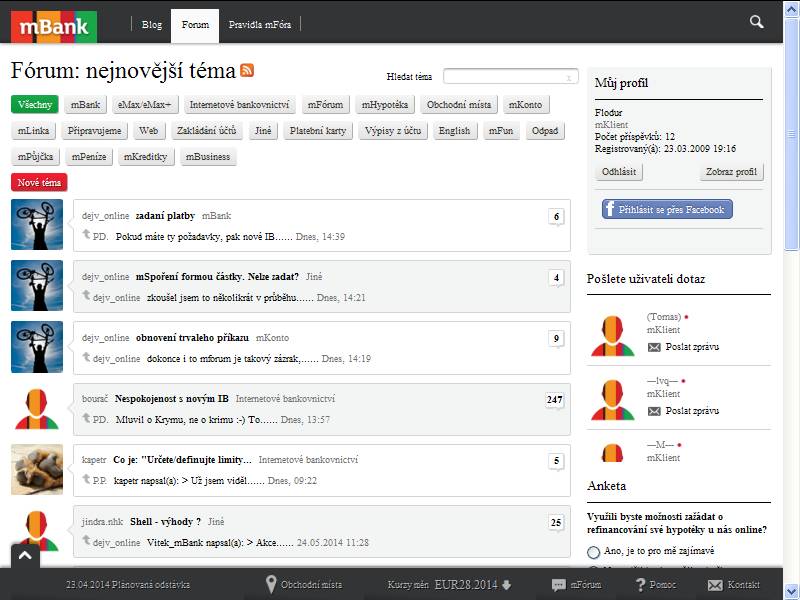Open —lvq— user avatar in sidebar
Image resolution: width=800 pixels, height=600 pixels.
tap(612, 399)
